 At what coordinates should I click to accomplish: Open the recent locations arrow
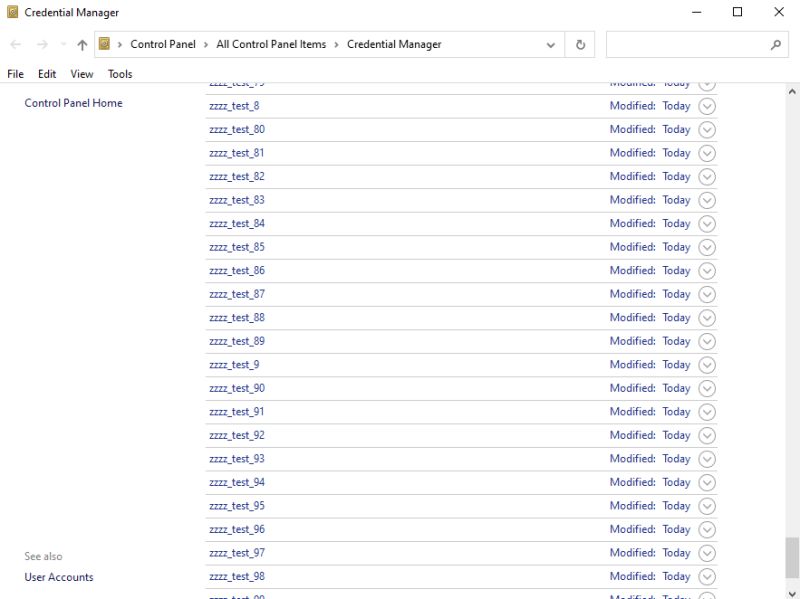(63, 45)
